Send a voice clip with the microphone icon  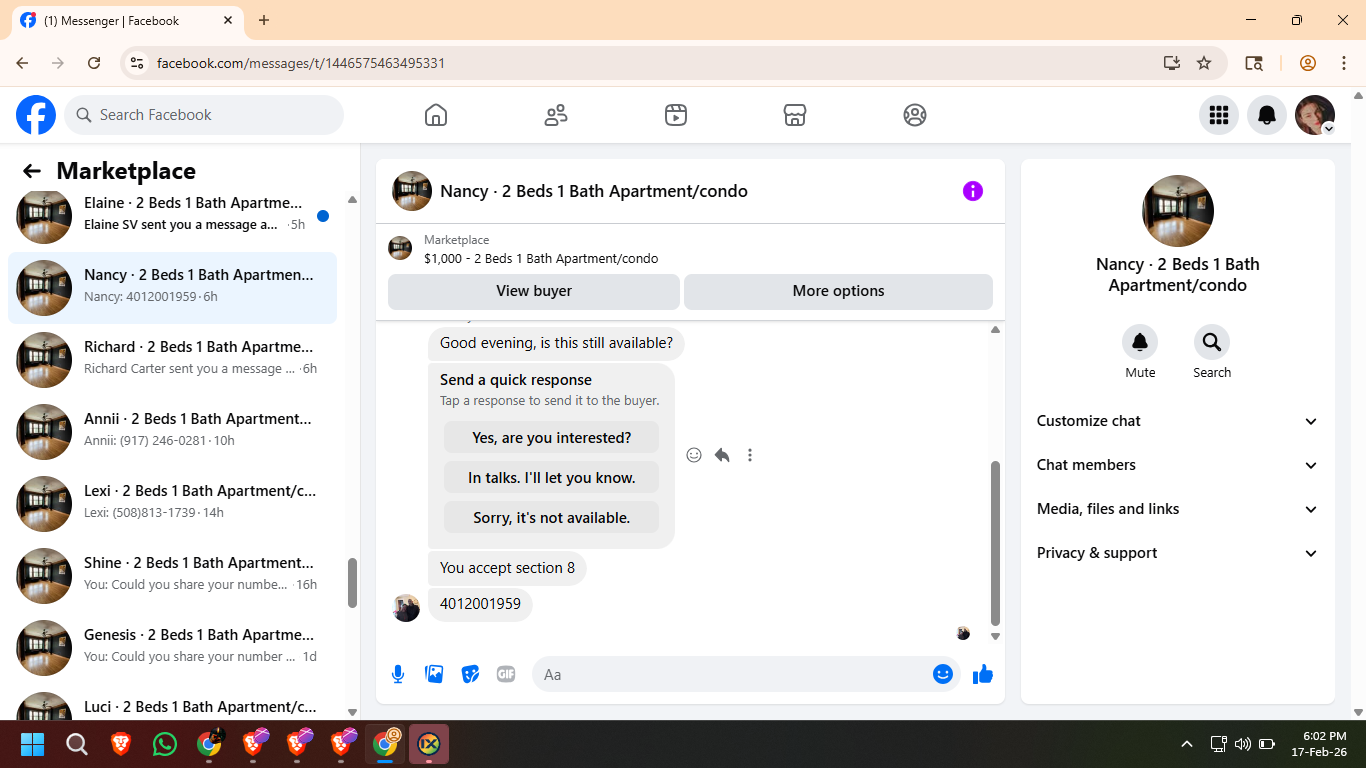tap(398, 674)
